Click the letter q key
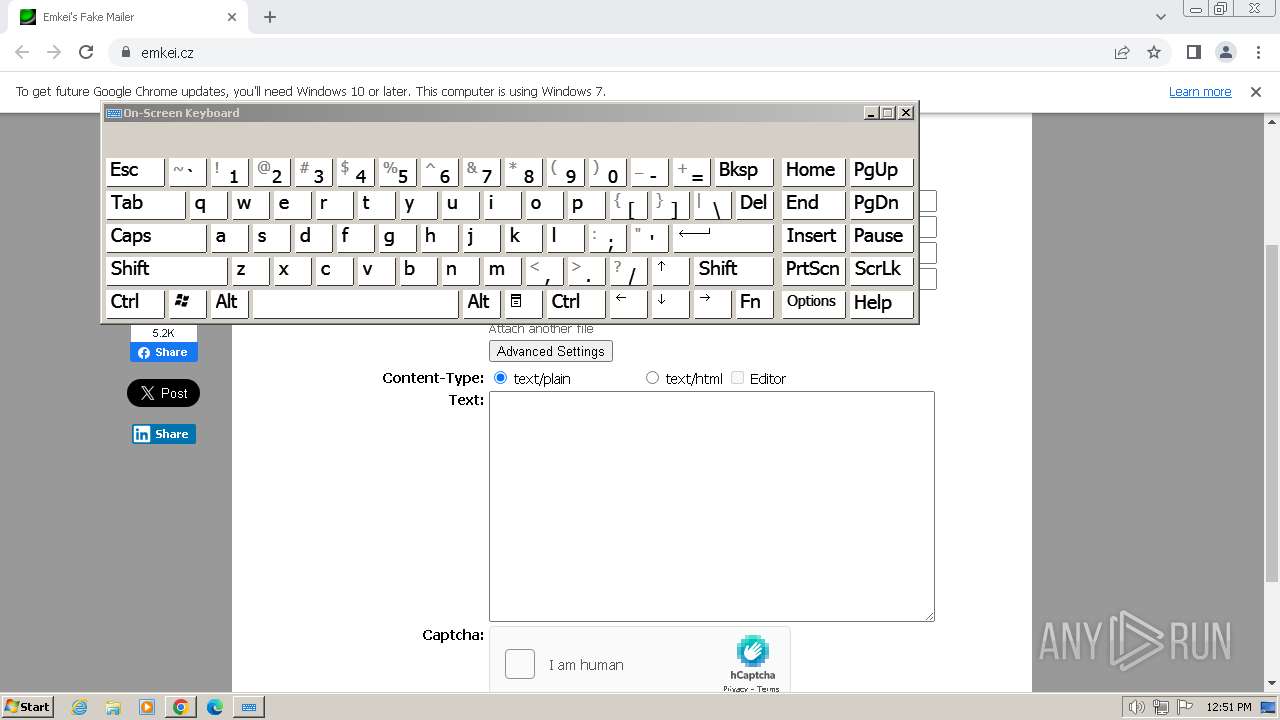This screenshot has height=720, width=1280. coord(208,203)
